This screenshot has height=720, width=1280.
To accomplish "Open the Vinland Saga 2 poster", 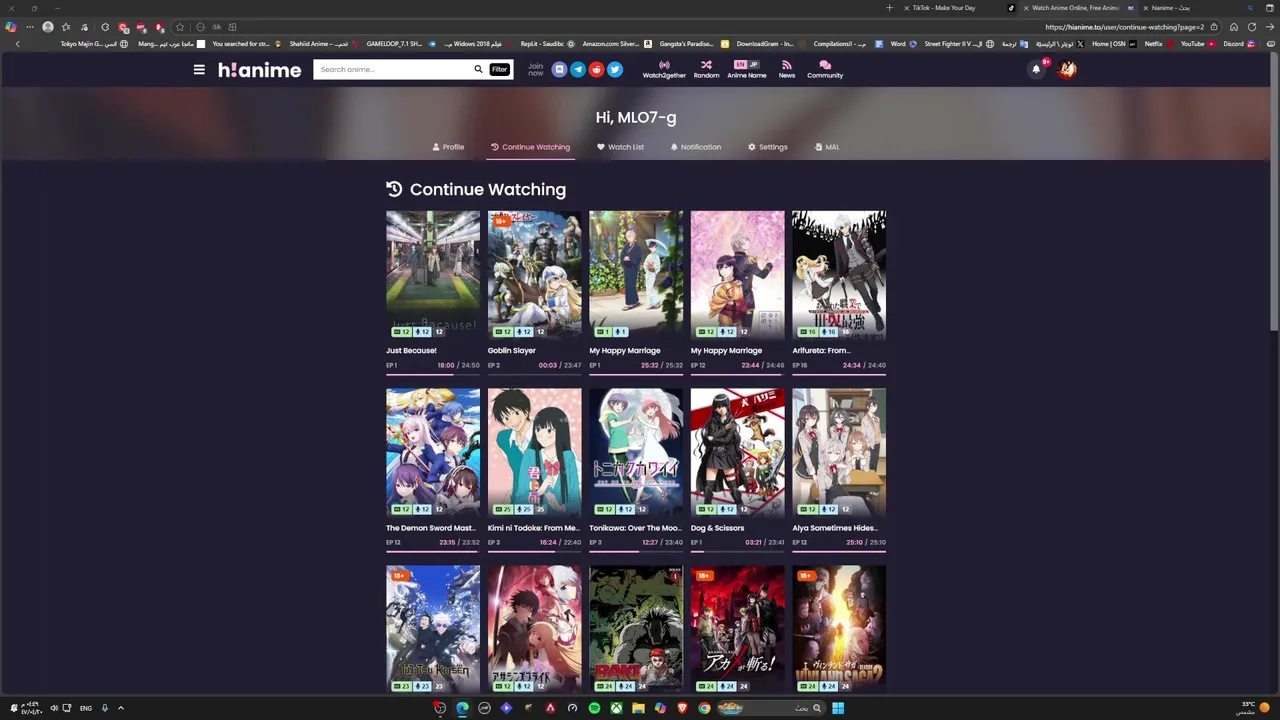I will click(839, 630).
